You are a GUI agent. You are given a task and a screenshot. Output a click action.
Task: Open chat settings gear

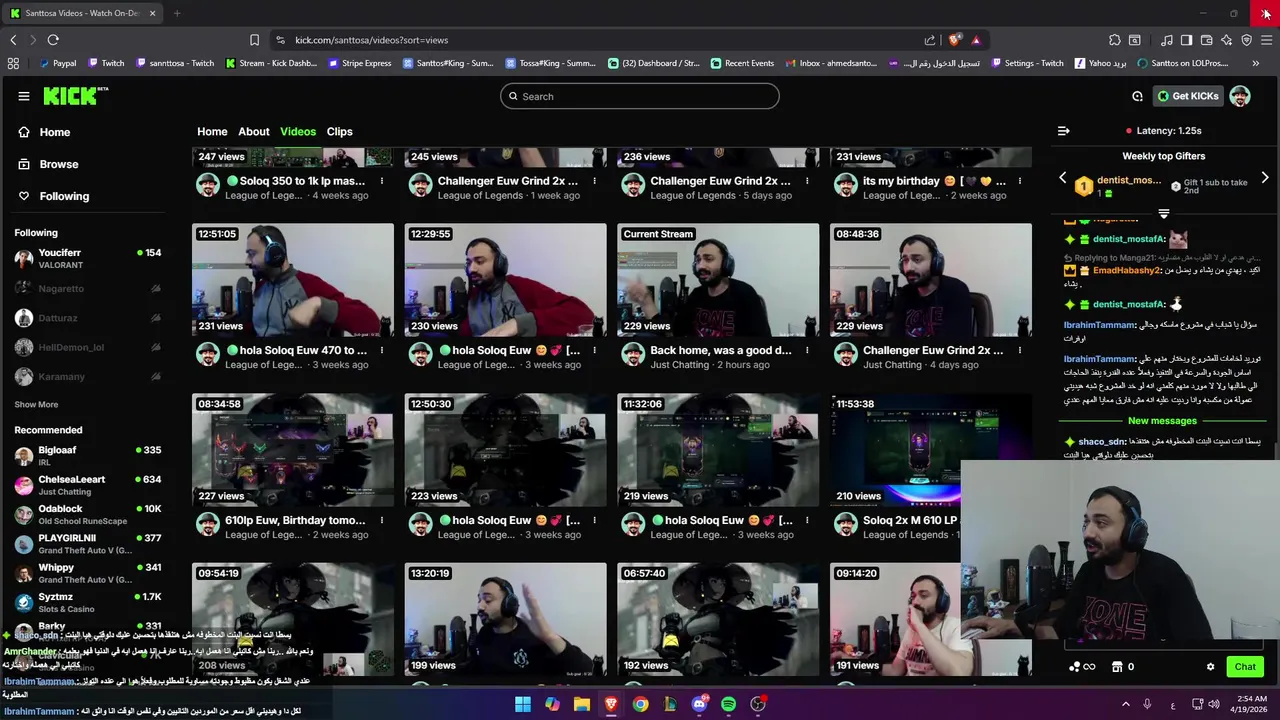(1210, 667)
